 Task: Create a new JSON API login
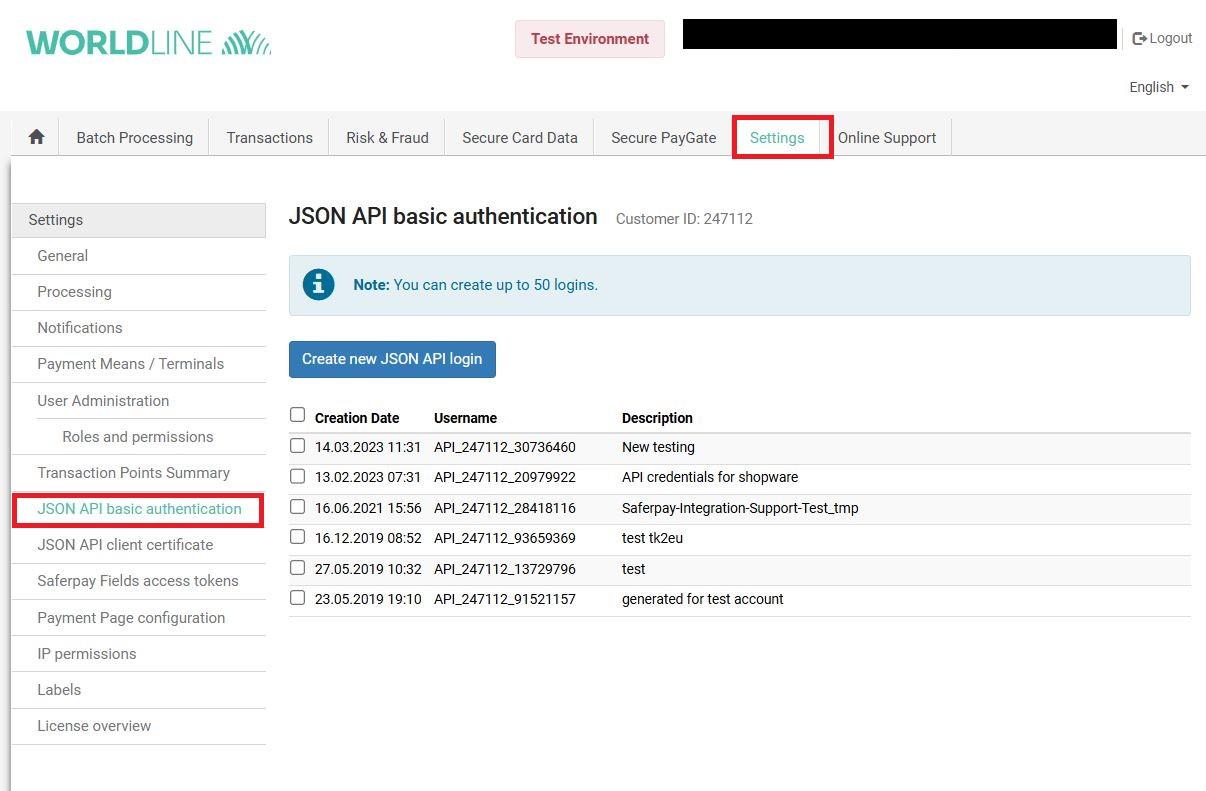coord(392,359)
